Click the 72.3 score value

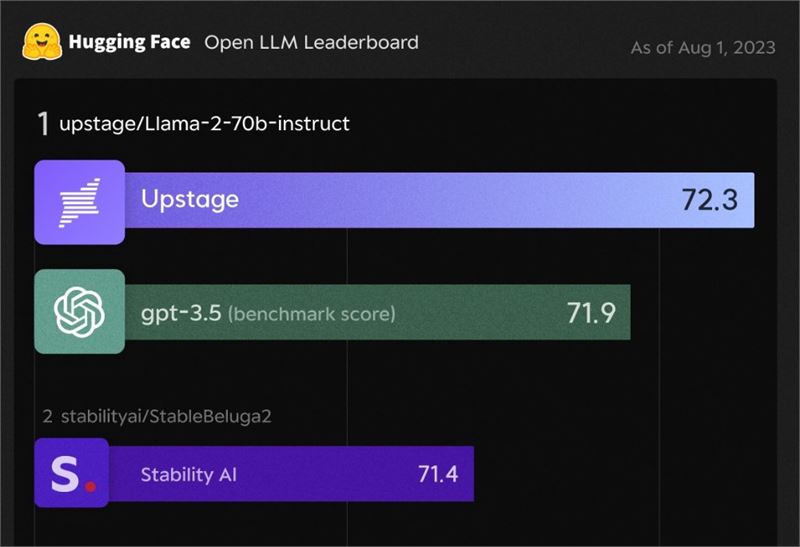coord(710,200)
